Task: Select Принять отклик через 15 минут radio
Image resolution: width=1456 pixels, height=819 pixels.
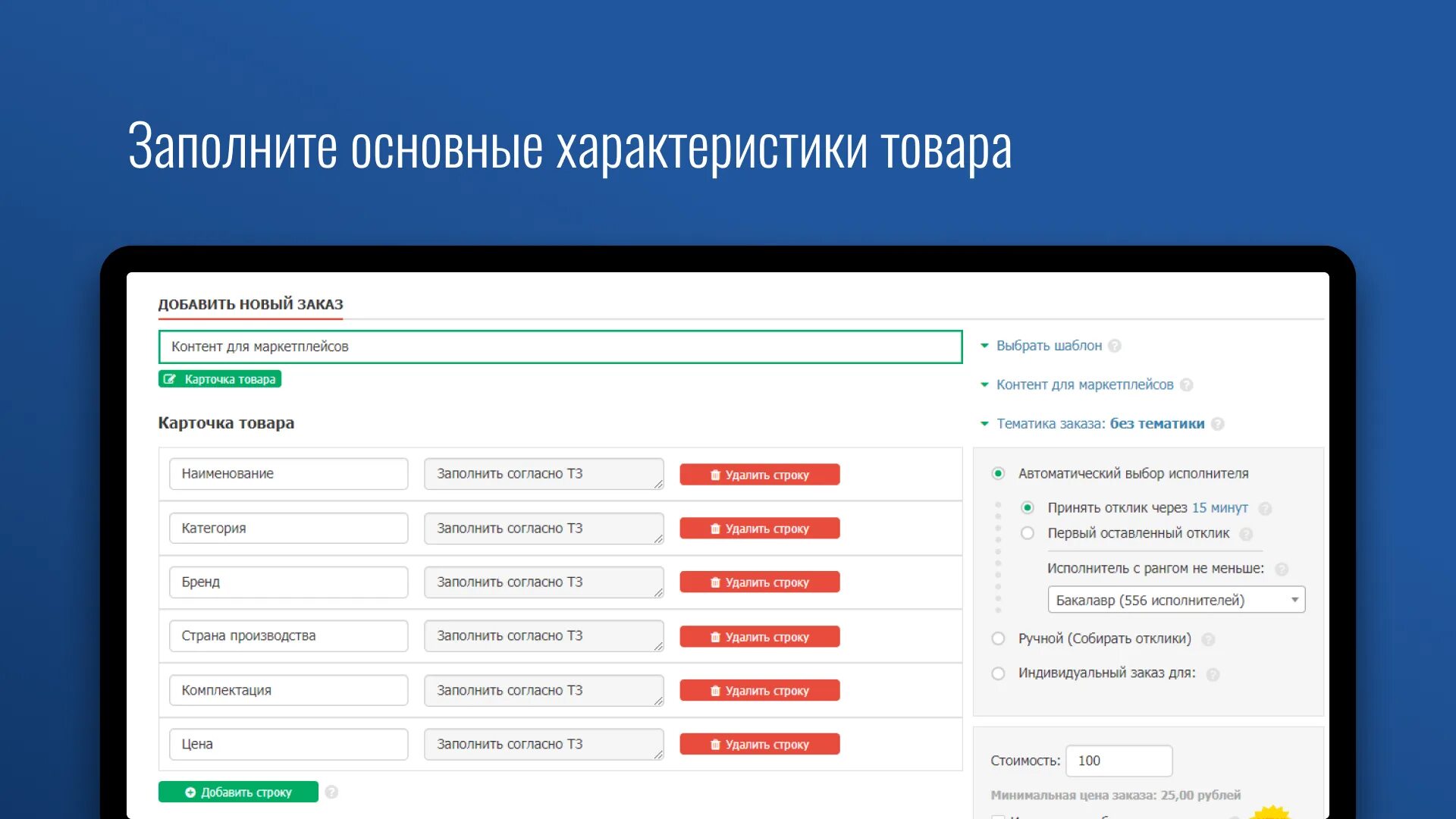Action: [1028, 507]
